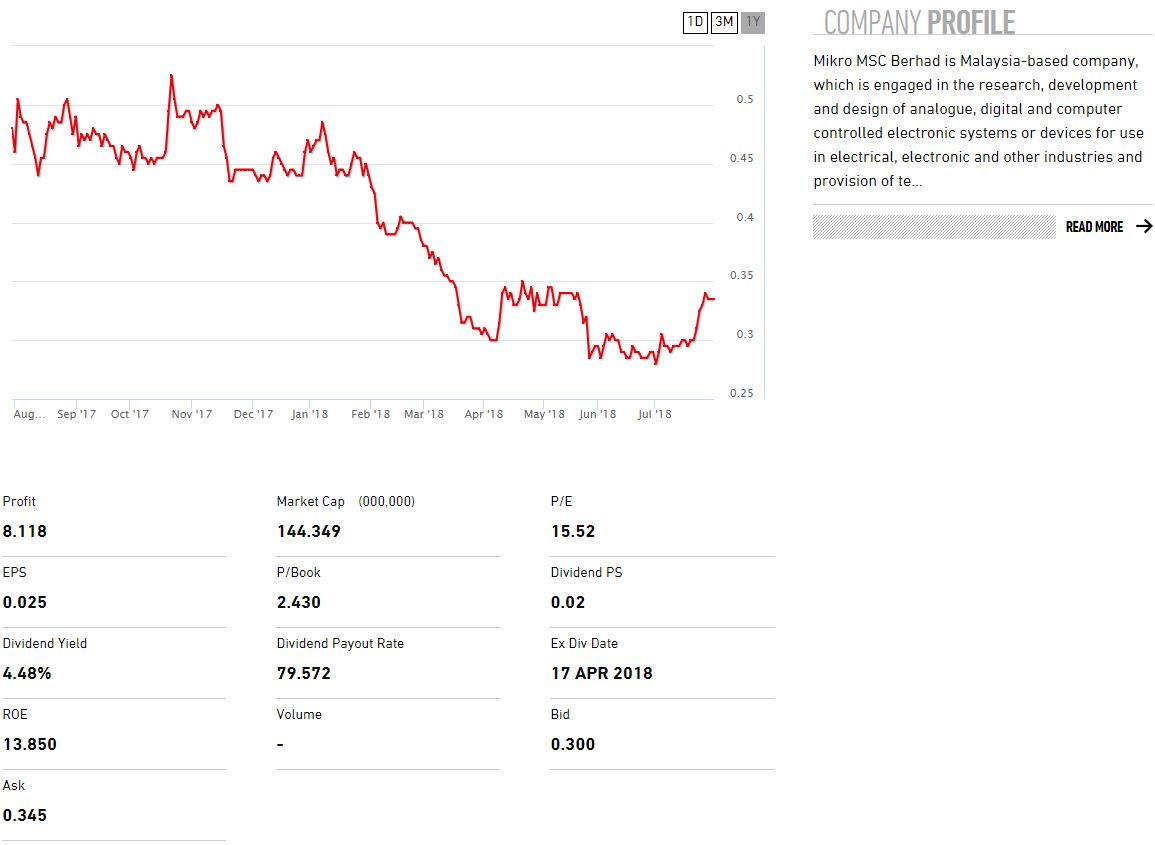Image resolution: width=1155 pixels, height=845 pixels.
Task: Click the COMPANY PROFILE heading
Action: pyautogui.click(x=919, y=22)
